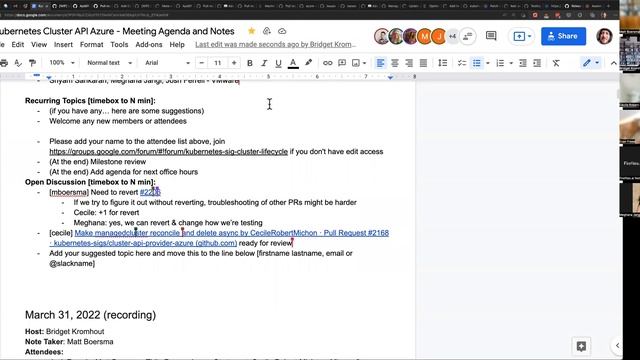
Task: Increase paragraph indent
Action: [537, 63]
